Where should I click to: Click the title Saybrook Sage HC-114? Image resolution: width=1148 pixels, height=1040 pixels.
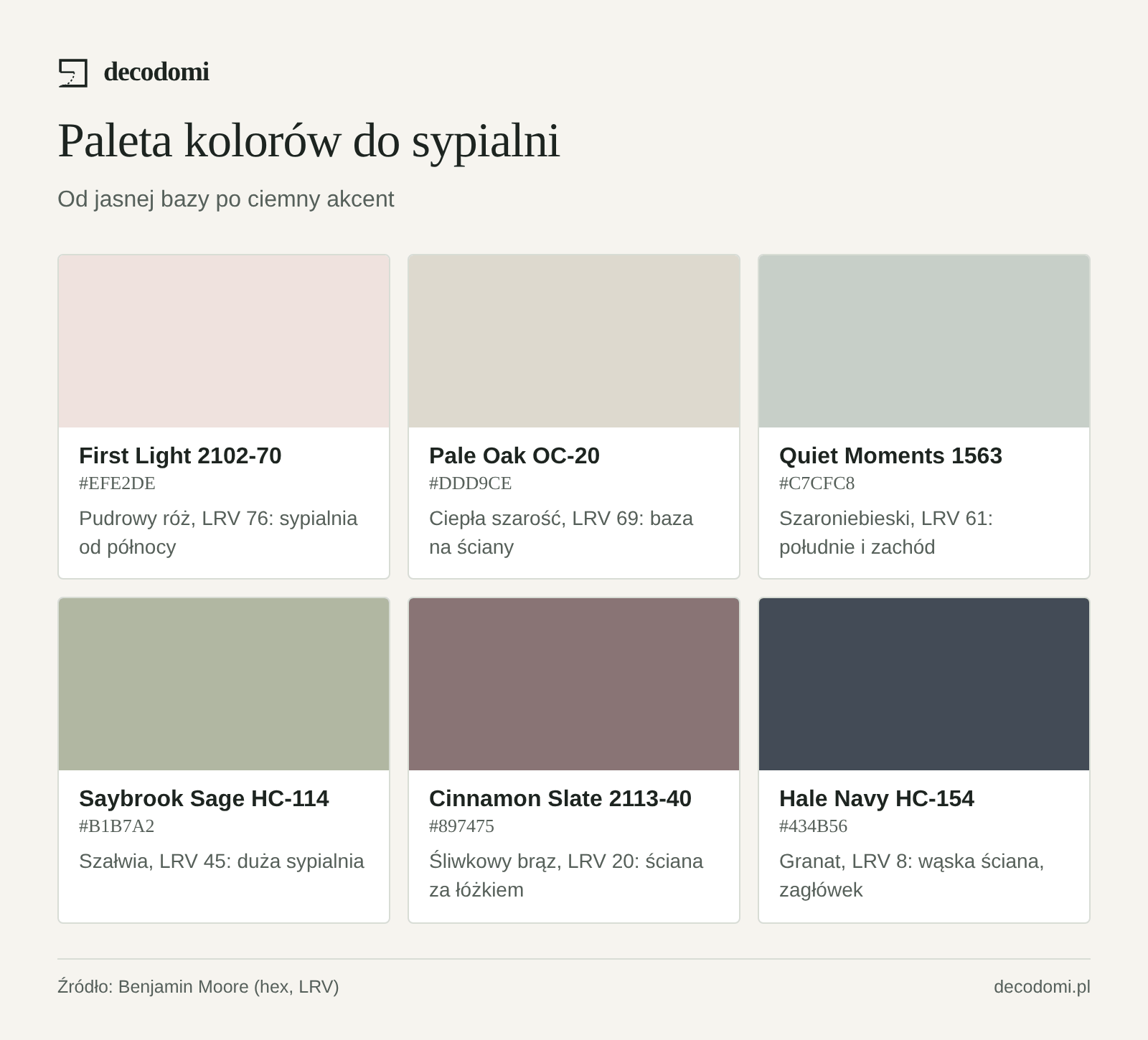(204, 798)
